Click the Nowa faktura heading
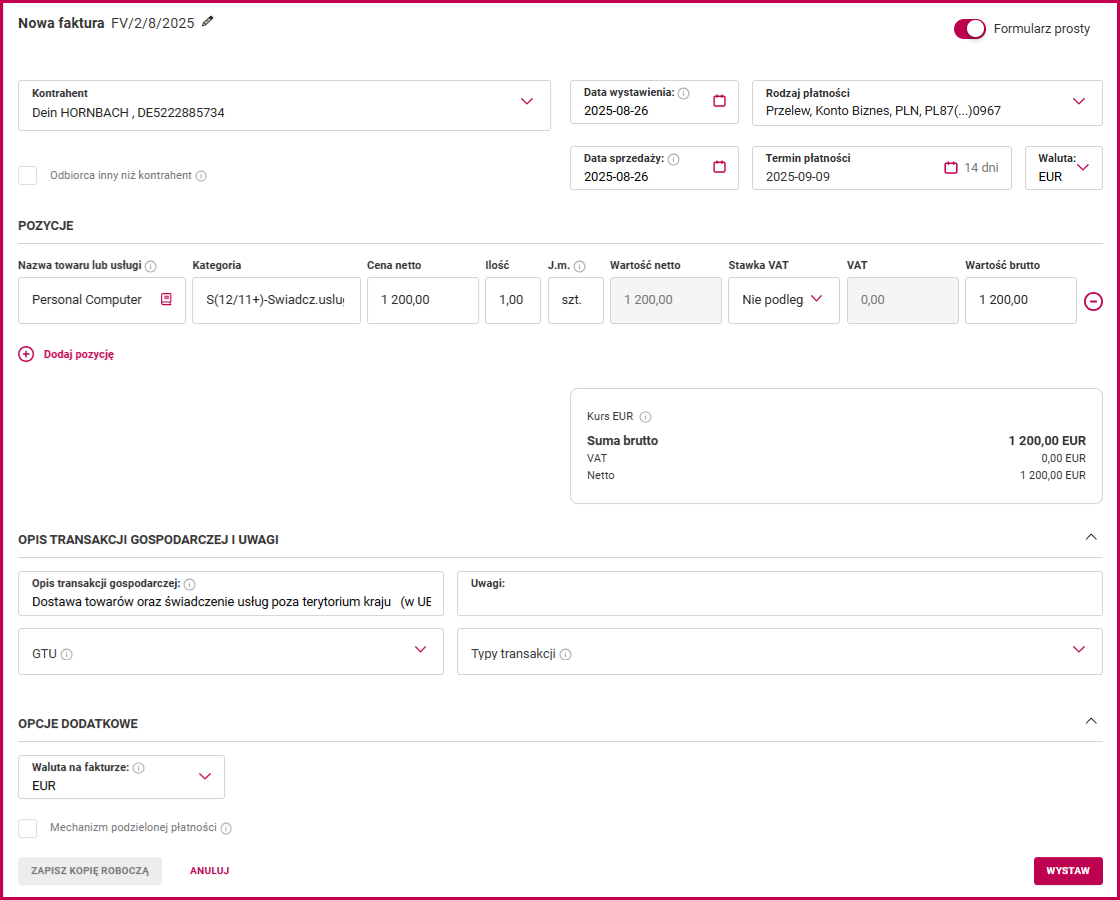This screenshot has height=900, width=1120. (x=61, y=23)
